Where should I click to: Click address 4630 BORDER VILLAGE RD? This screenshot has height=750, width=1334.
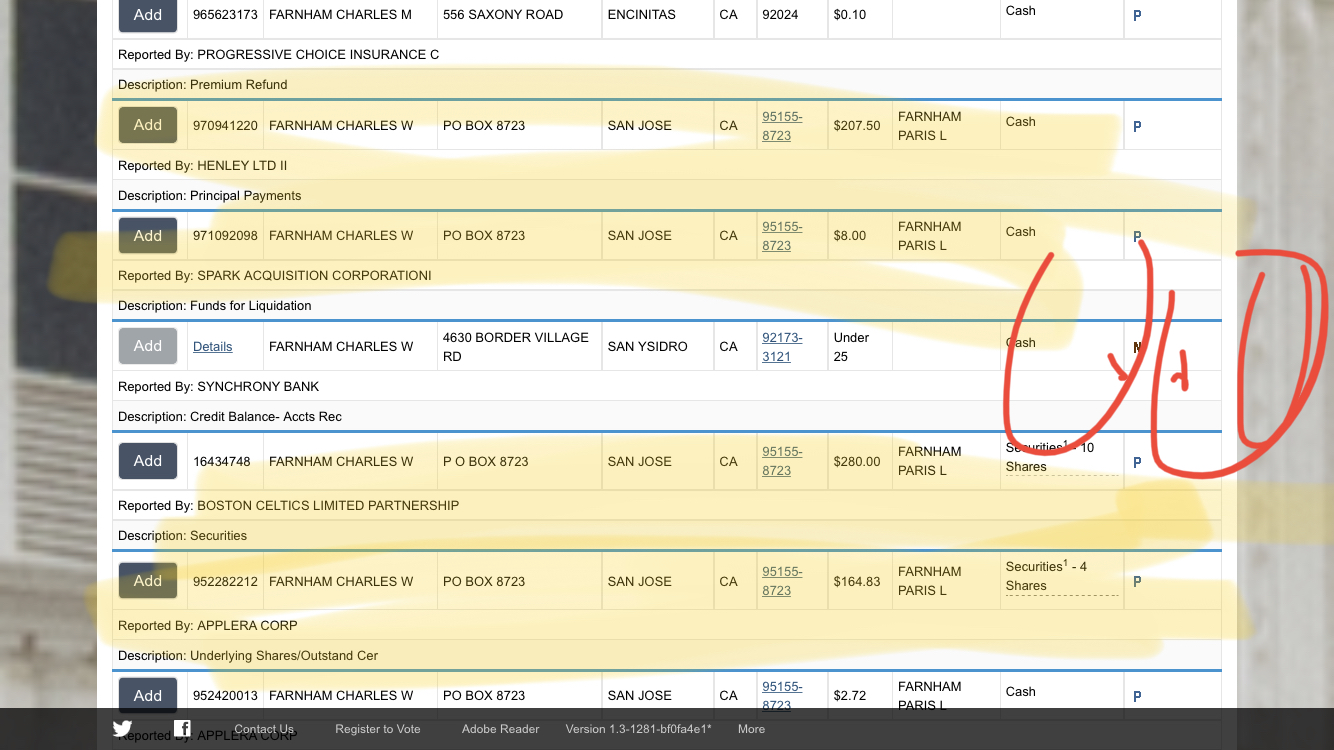[516, 346]
